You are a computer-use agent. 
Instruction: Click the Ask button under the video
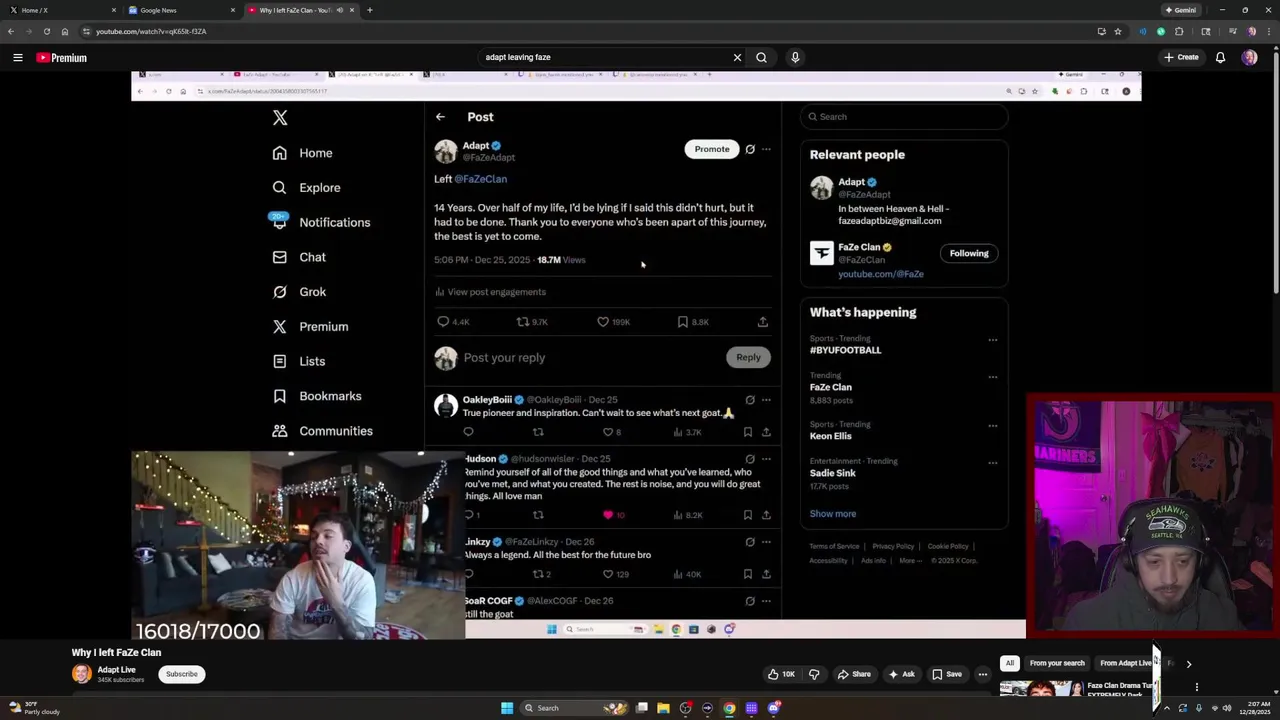[x=901, y=674]
